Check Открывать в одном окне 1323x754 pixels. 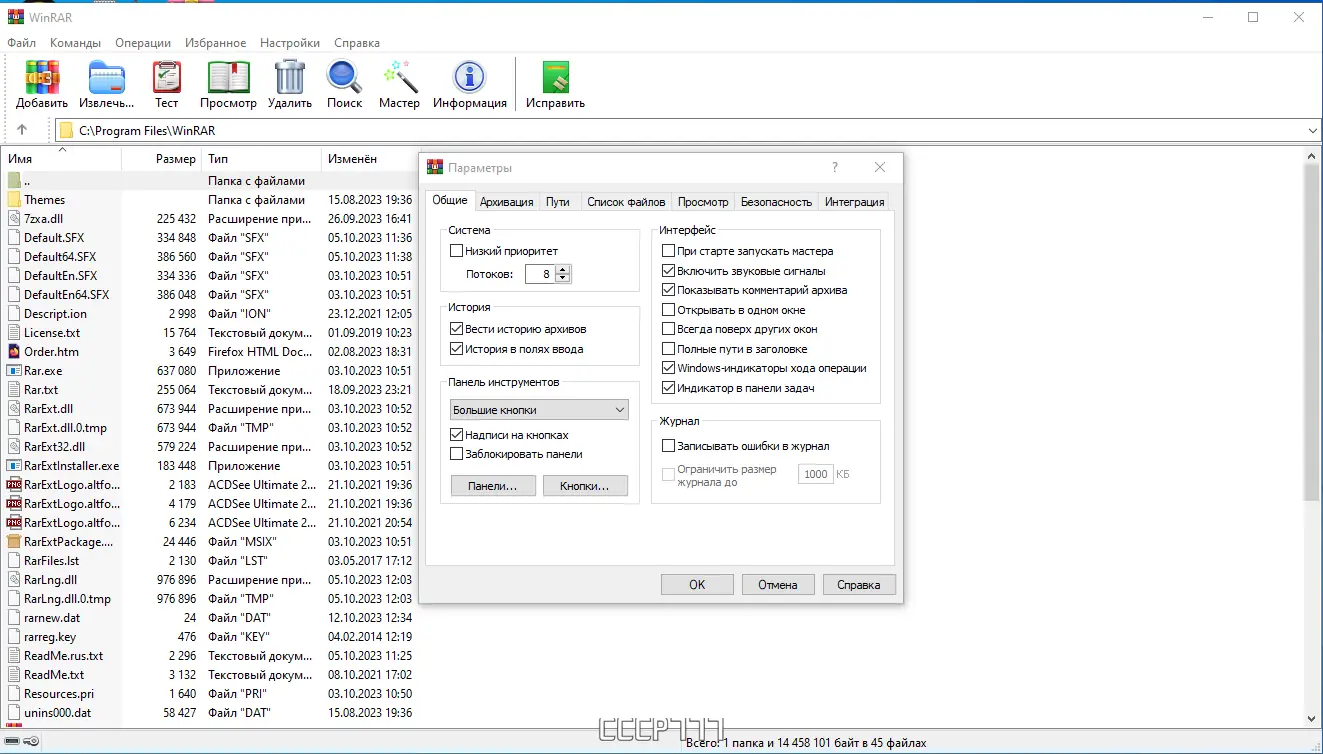pyautogui.click(x=669, y=310)
